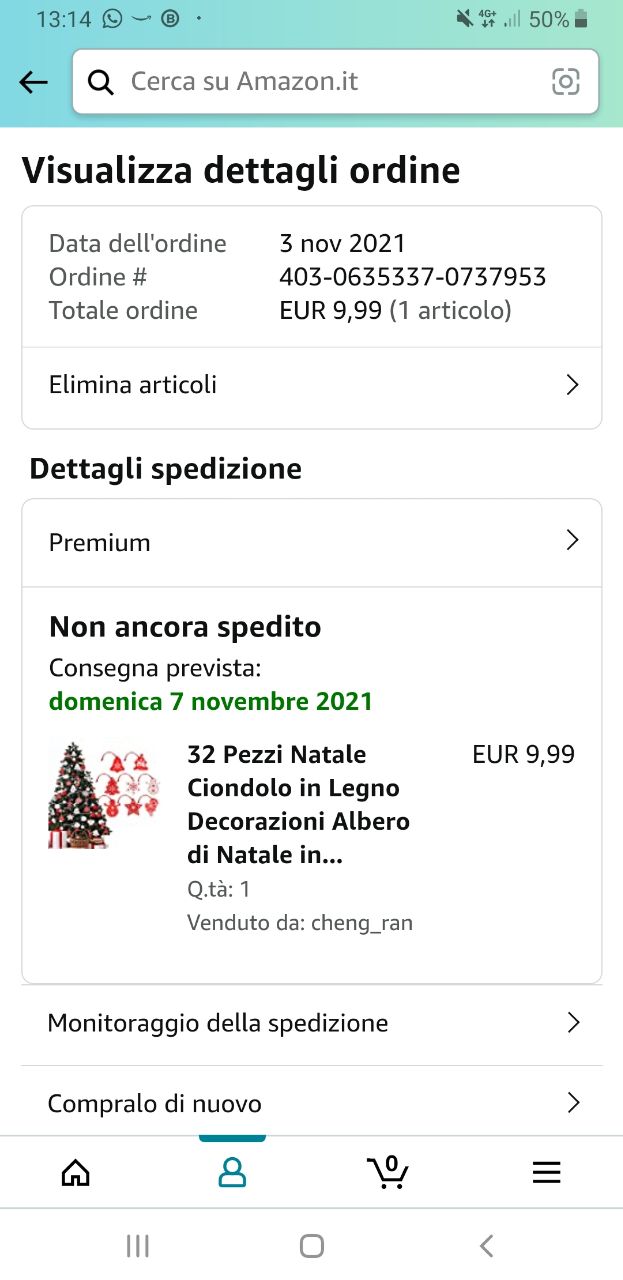Viewport: 623px width, 1280px height.
Task: Expand the Premium shipping chevron
Action: 572,541
